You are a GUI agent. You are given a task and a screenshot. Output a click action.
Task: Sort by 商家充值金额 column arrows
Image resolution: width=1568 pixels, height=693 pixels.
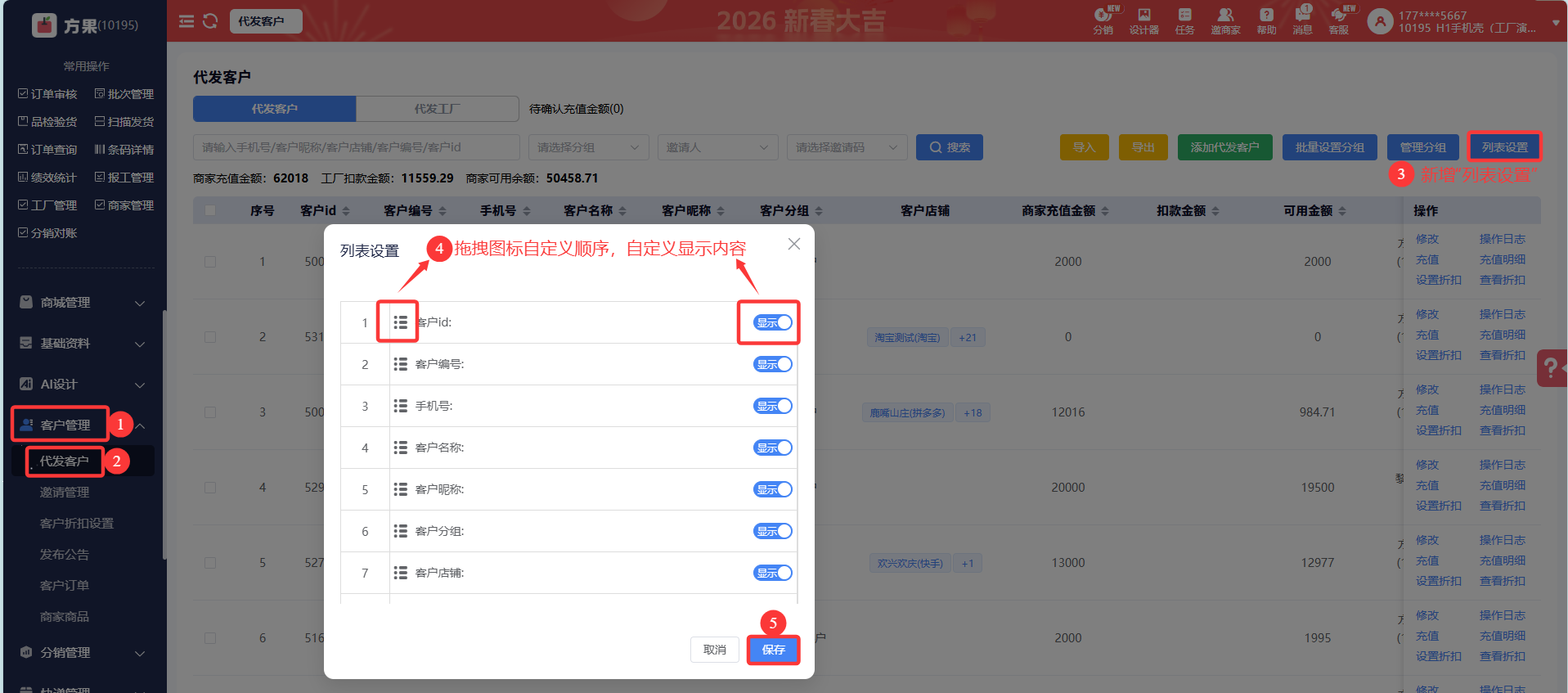[x=1105, y=211]
